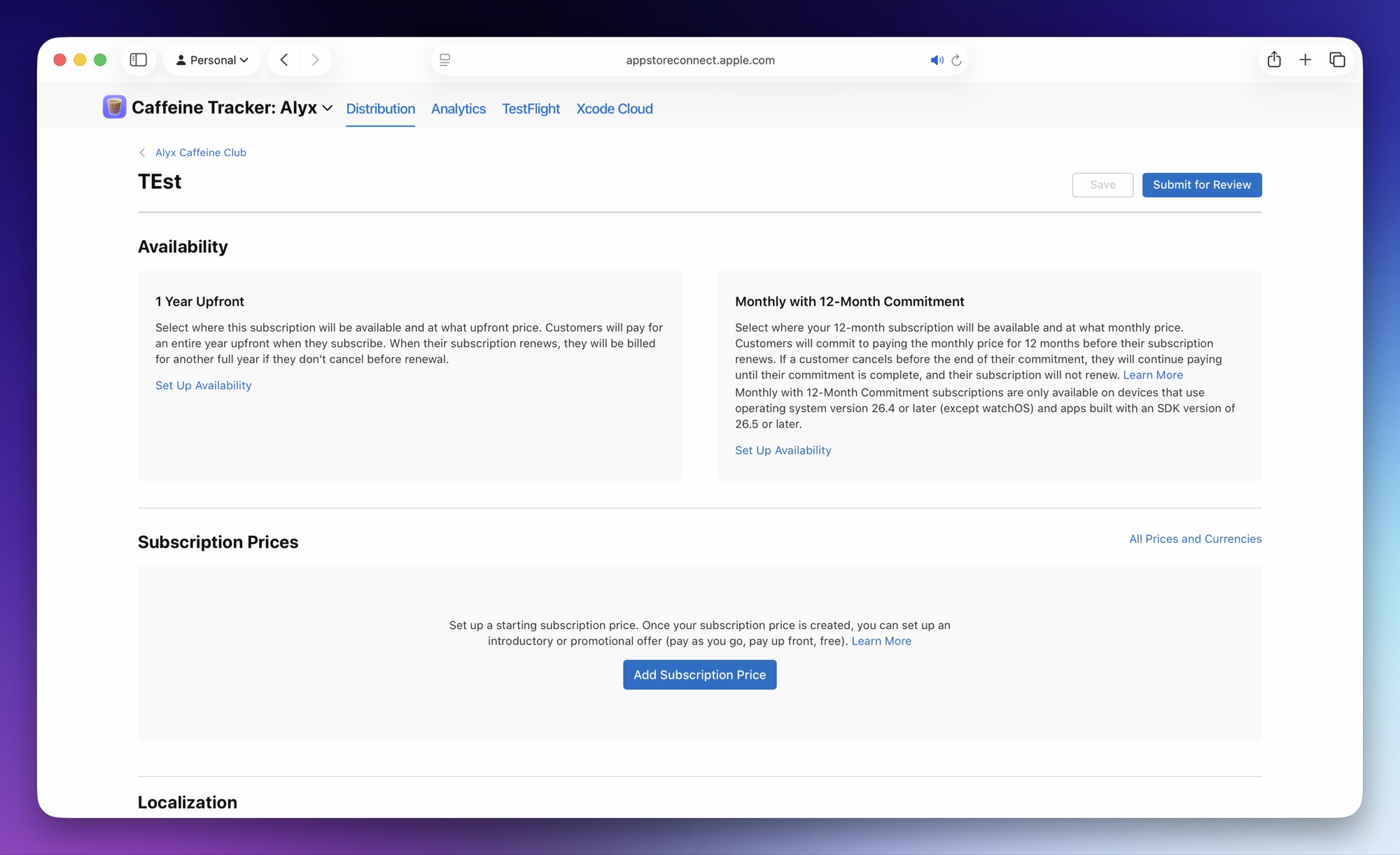Show the tab overview icon
The width and height of the screenshot is (1400, 855).
[1337, 60]
